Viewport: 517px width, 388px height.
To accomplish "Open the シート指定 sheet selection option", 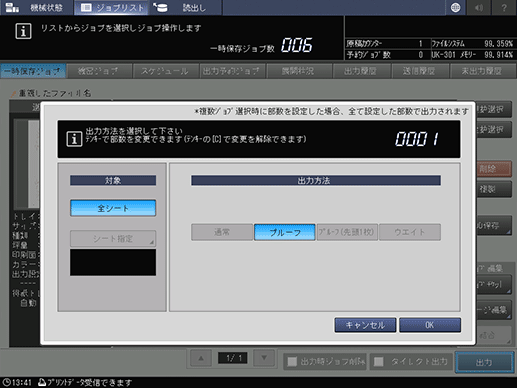I will pyautogui.click(x=113, y=238).
